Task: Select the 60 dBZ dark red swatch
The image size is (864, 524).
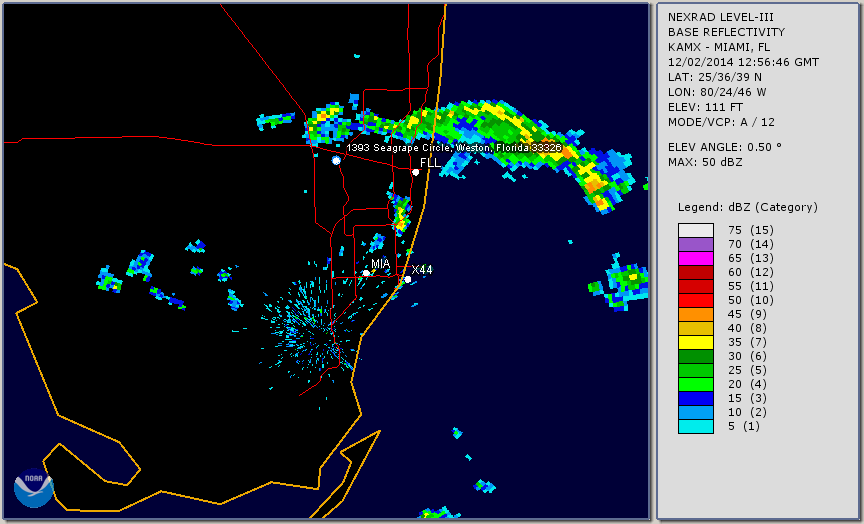Action: tap(695, 272)
